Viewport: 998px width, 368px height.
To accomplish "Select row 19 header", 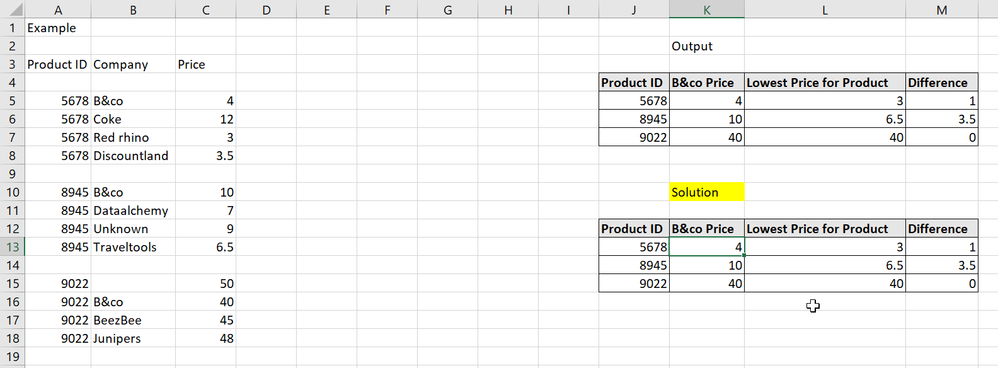I will point(12,357).
